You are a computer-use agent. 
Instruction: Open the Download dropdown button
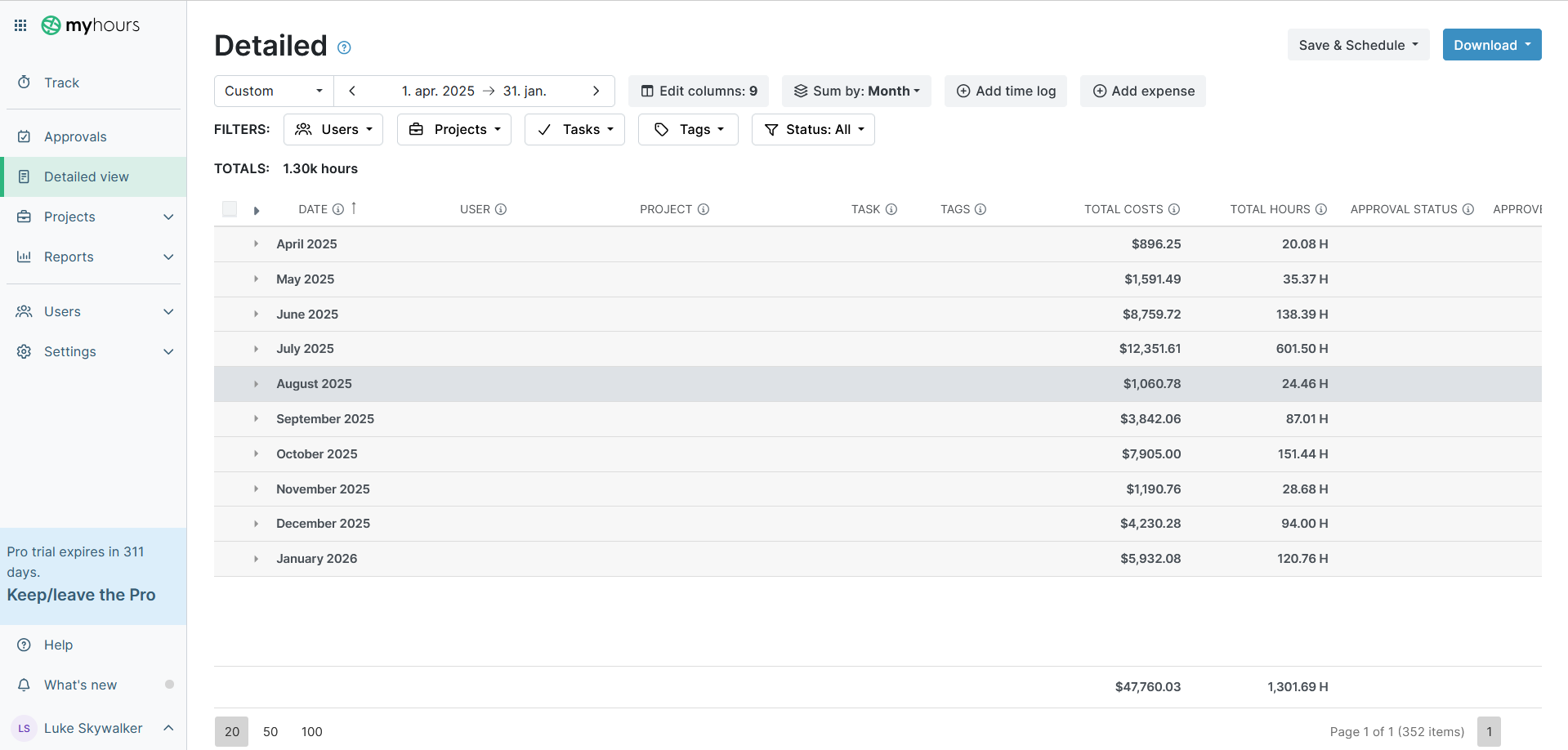pos(1492,45)
